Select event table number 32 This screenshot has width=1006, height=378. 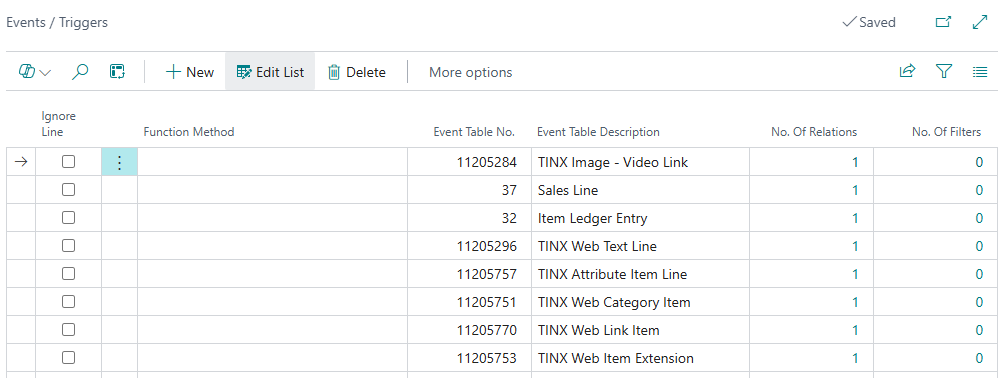509,218
